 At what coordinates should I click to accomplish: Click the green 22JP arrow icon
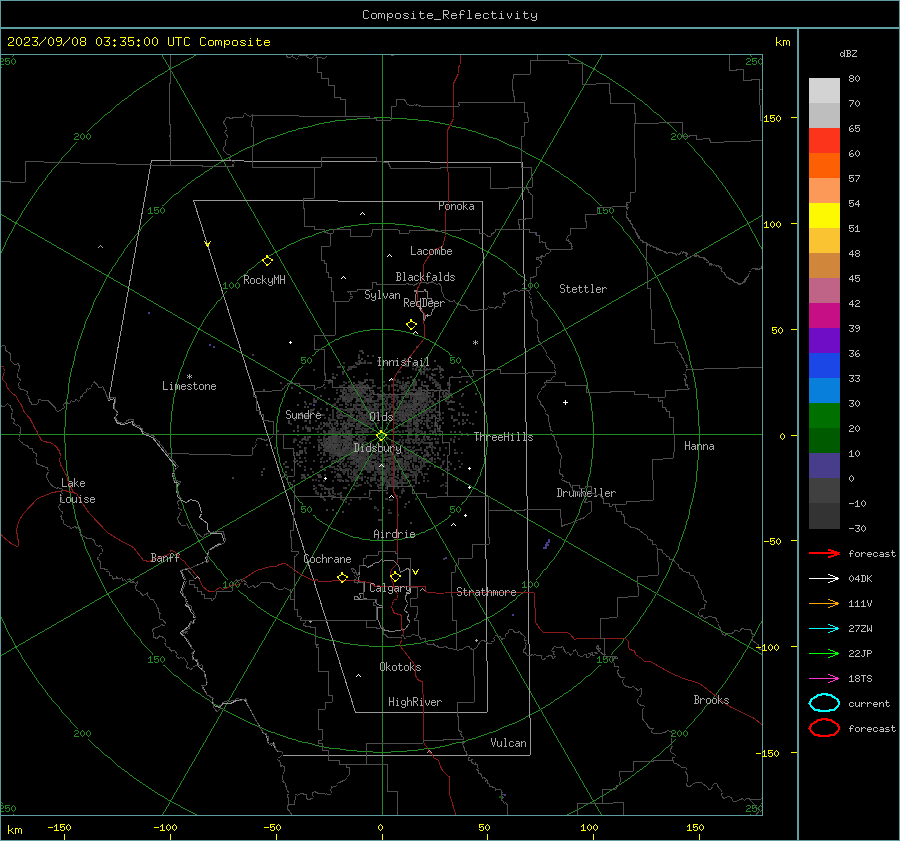[x=824, y=653]
